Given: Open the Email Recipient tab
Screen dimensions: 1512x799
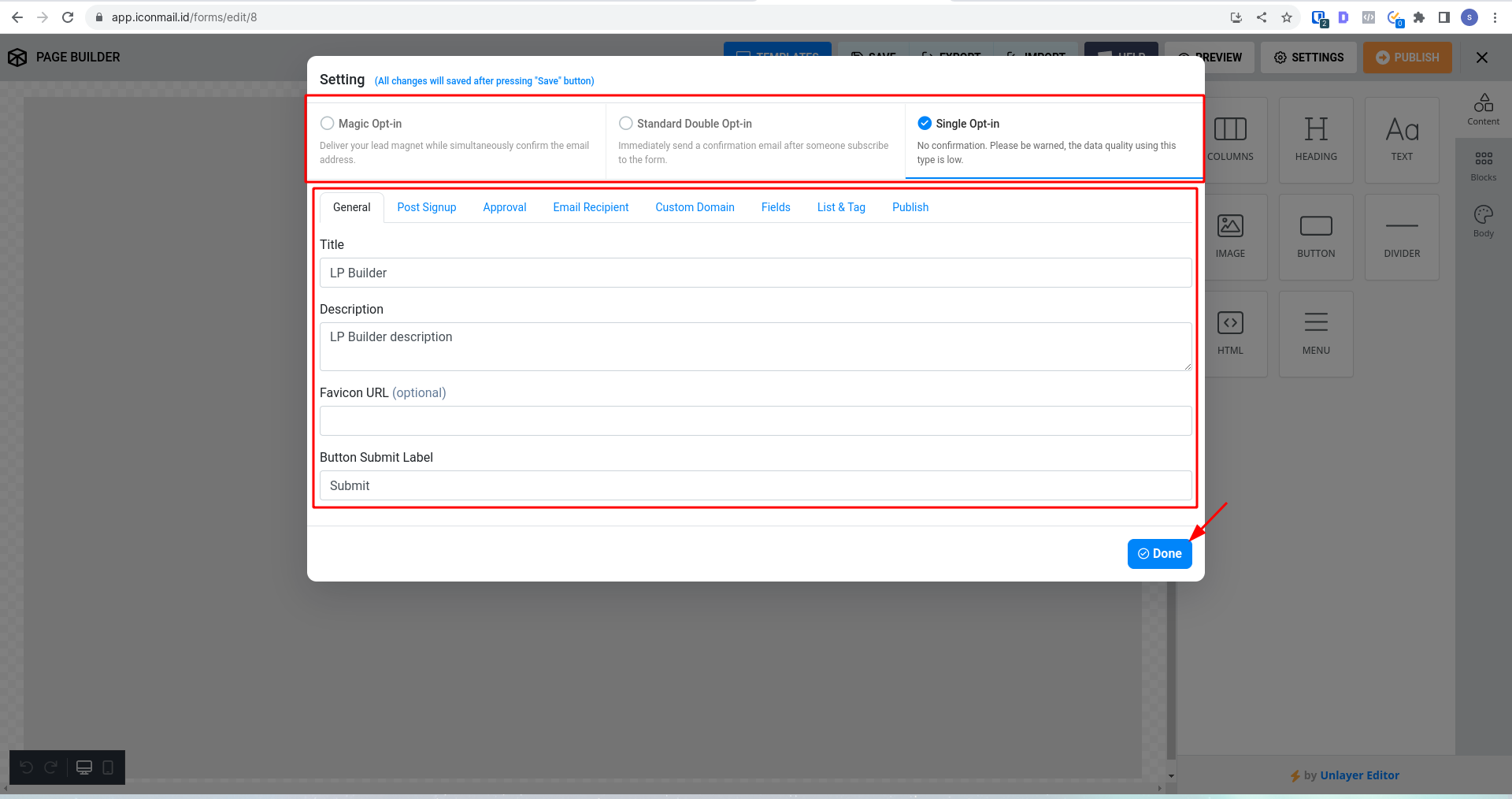Looking at the screenshot, I should (x=591, y=207).
